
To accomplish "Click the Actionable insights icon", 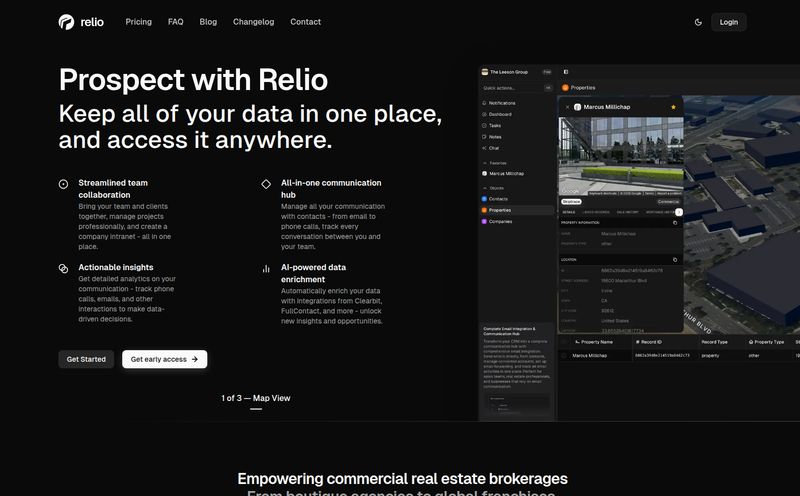I will point(63,268).
